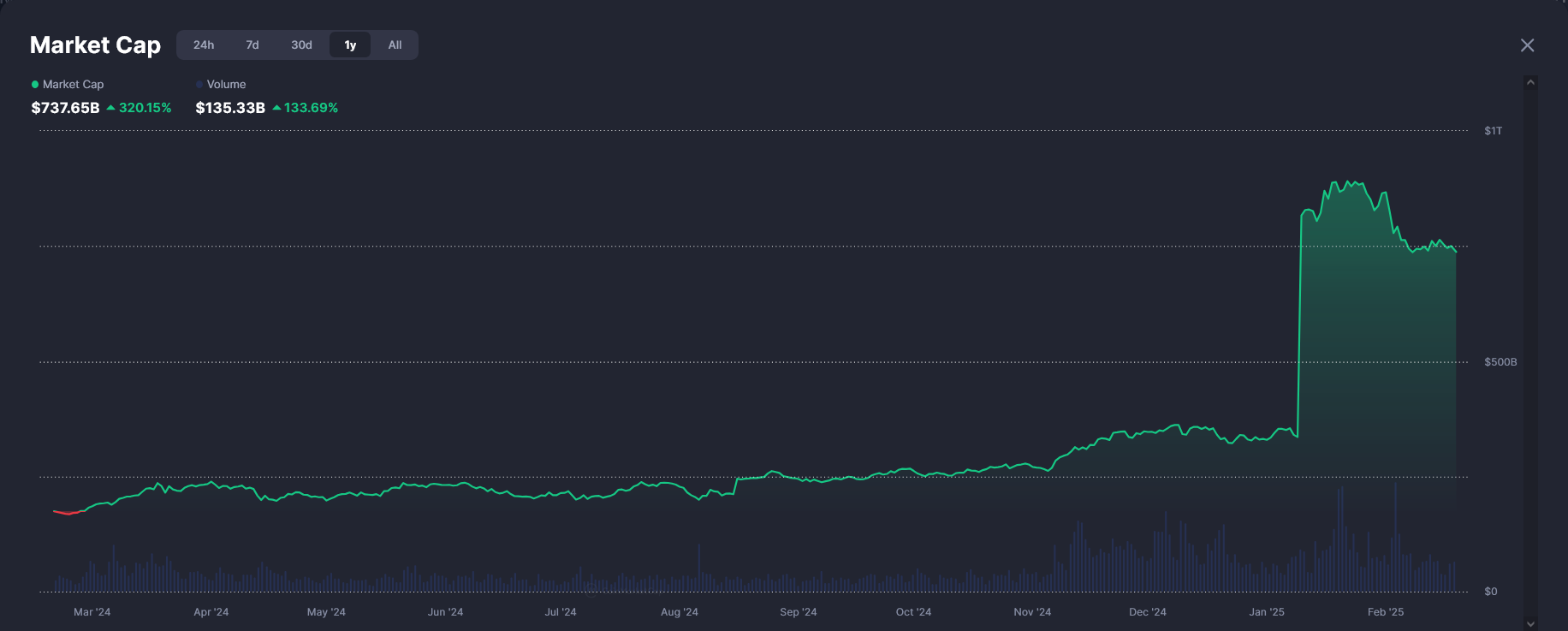Click the Aug '24 axis label

(x=680, y=612)
